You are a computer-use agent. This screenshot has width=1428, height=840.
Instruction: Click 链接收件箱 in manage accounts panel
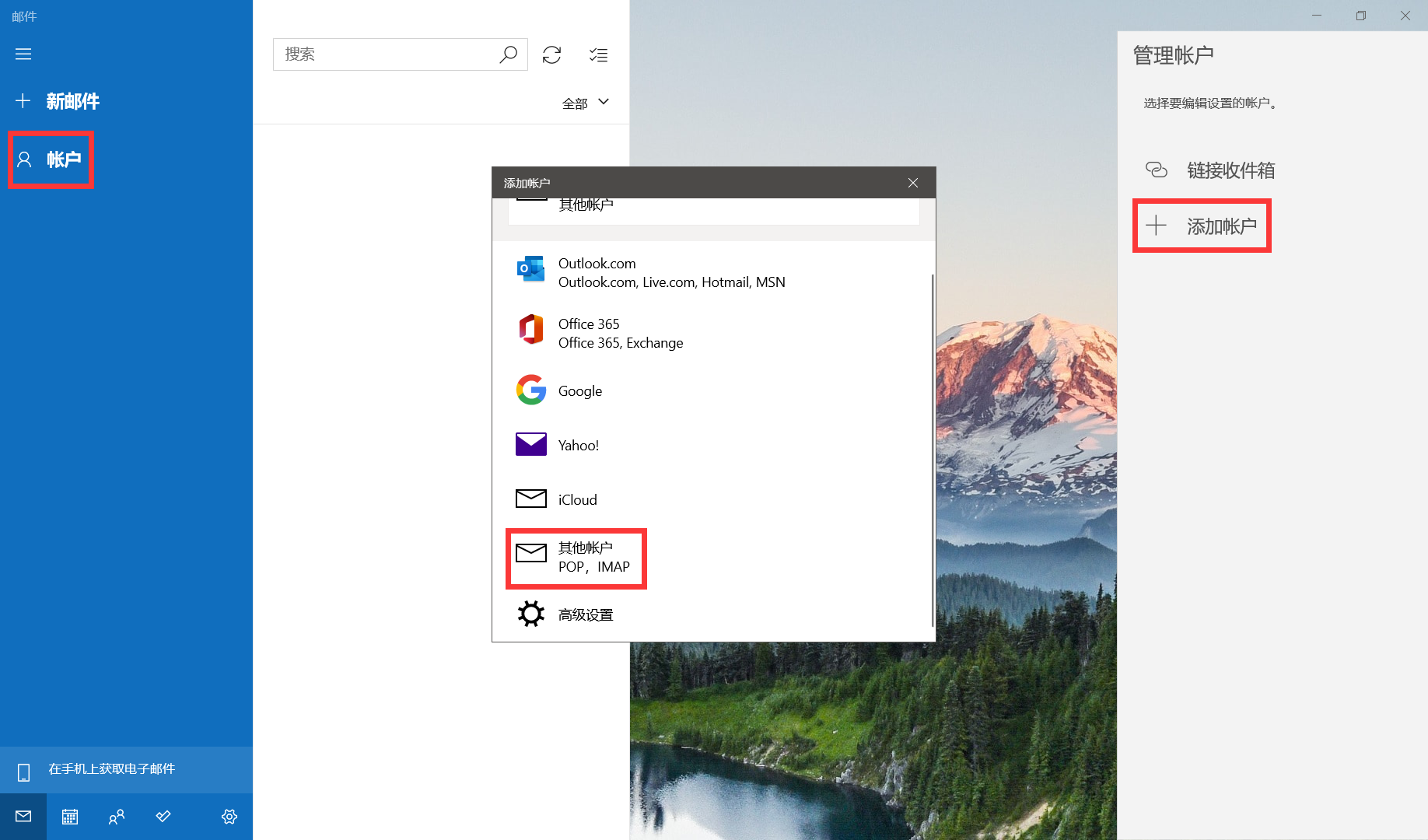pyautogui.click(x=1231, y=170)
